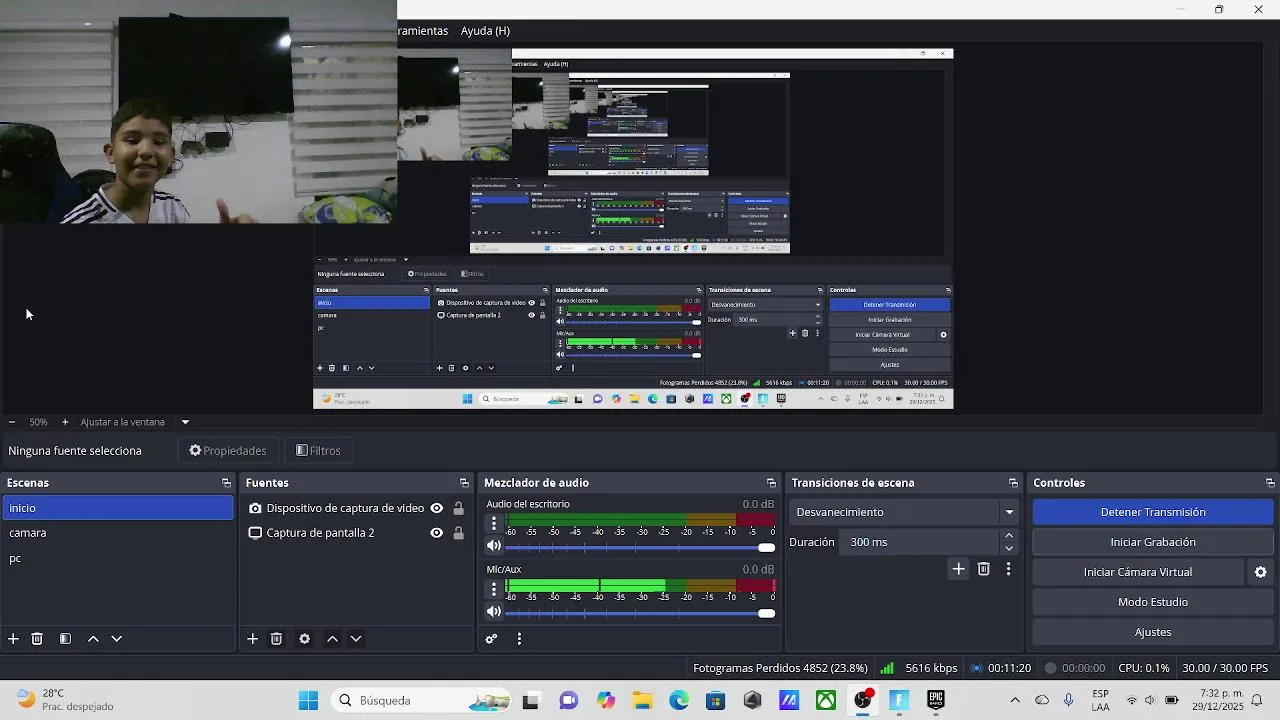Image resolution: width=1280 pixels, height=720 pixels.
Task: Undock the Controles panel
Action: pyautogui.click(x=1270, y=483)
